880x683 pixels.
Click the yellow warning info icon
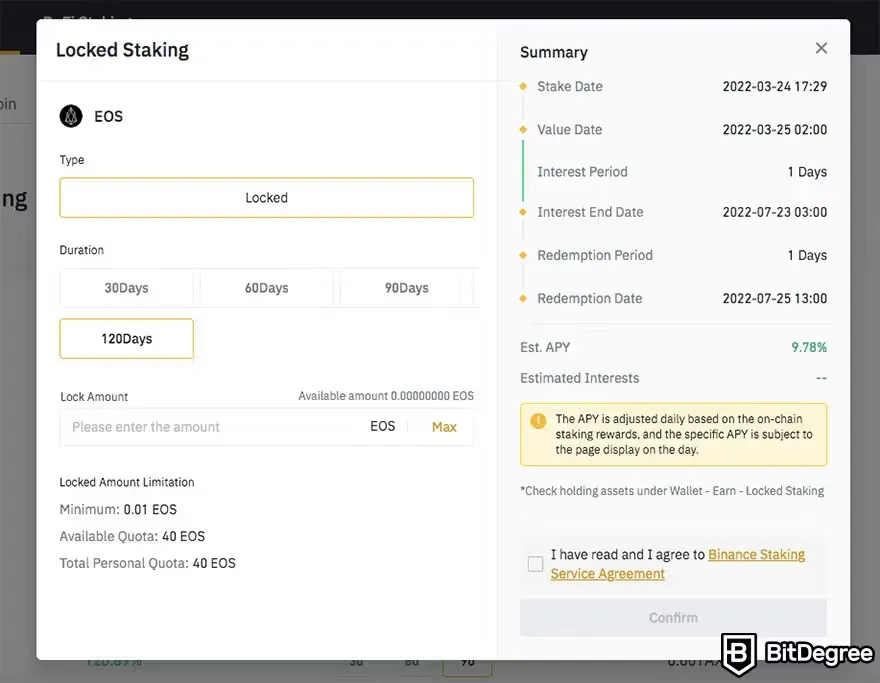click(538, 420)
